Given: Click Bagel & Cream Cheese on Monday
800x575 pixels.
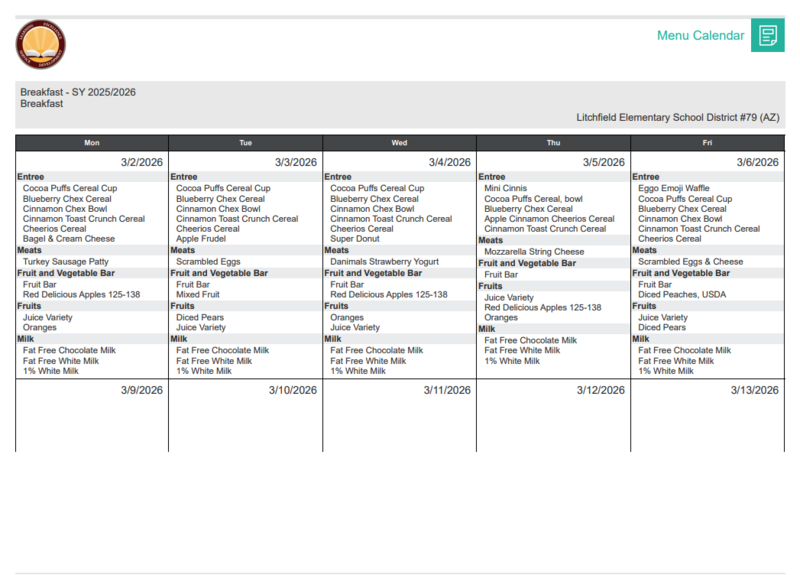Looking at the screenshot, I should (69, 239).
